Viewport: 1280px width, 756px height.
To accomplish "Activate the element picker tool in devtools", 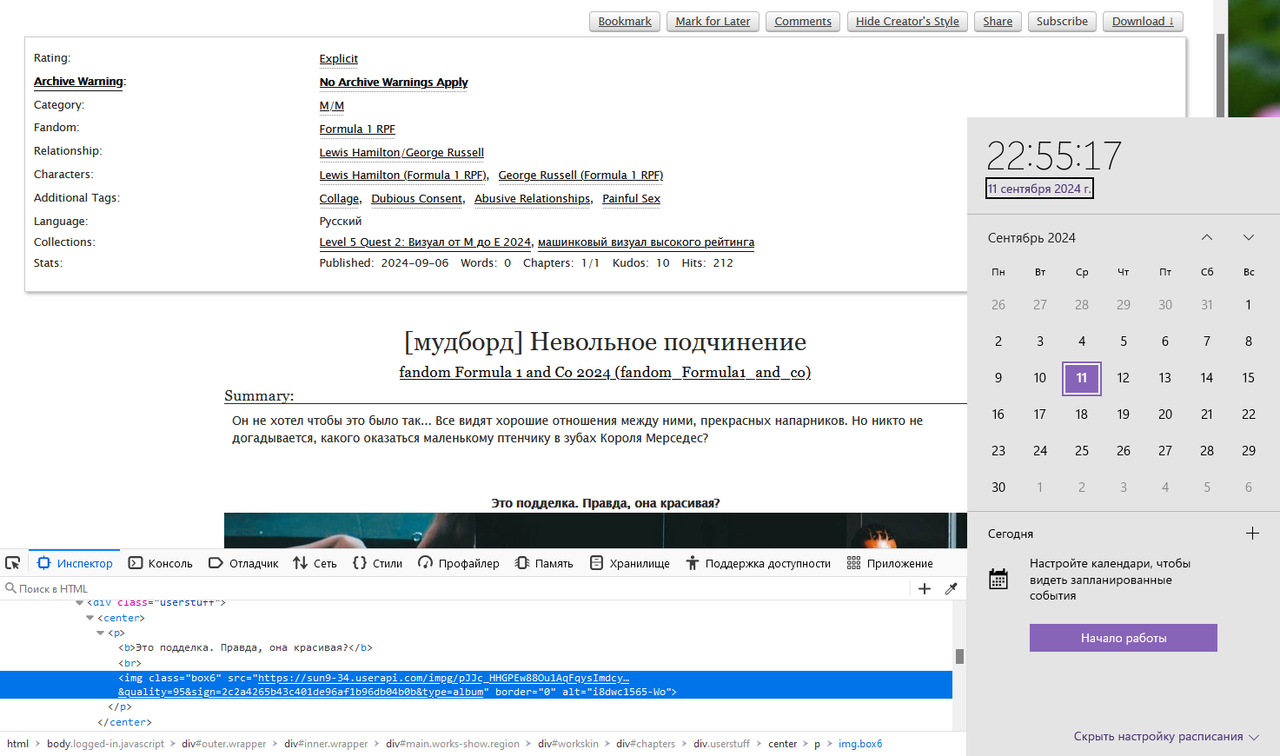I will [x=13, y=563].
